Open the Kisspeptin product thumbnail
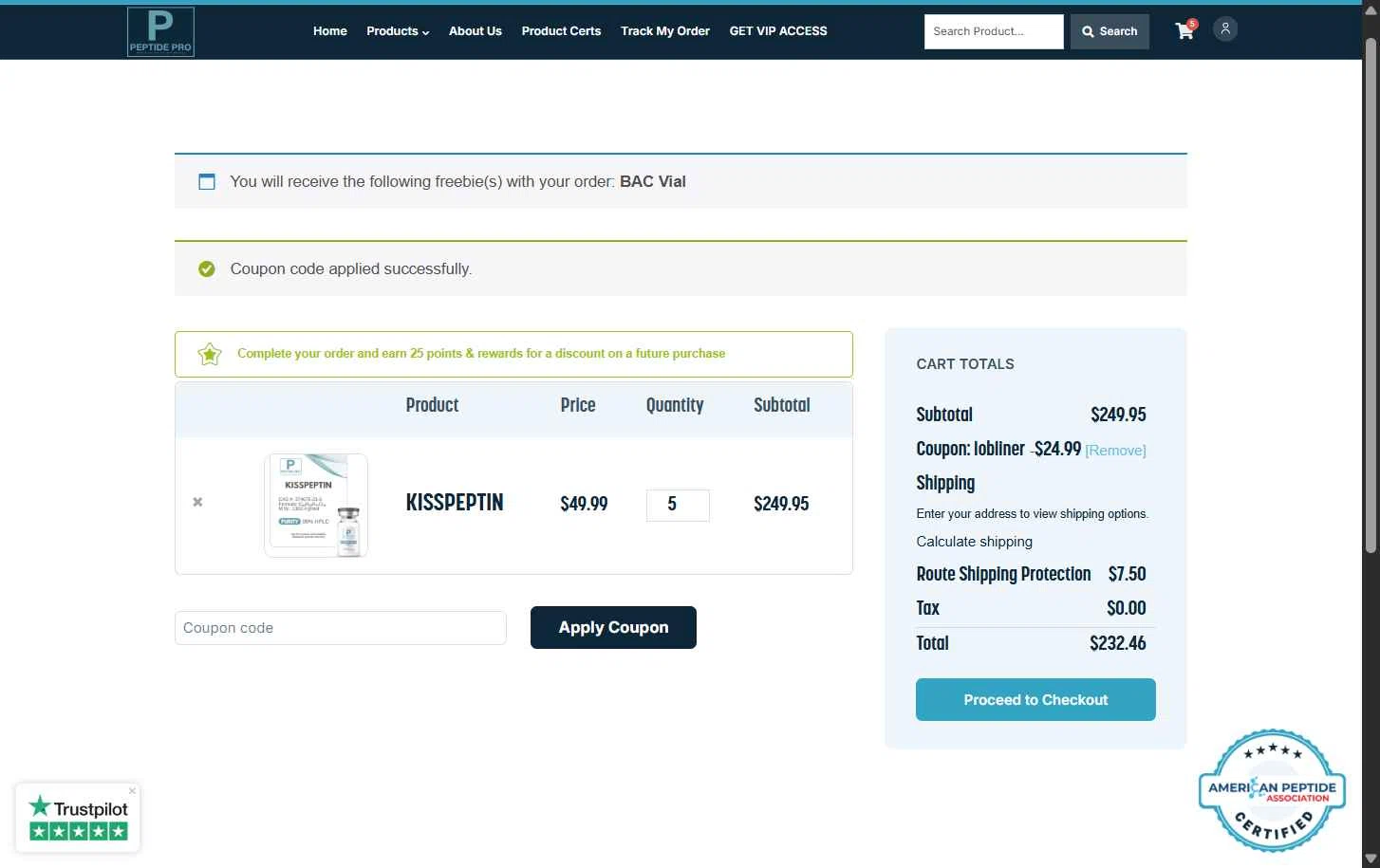The width and height of the screenshot is (1380, 868). coord(316,505)
